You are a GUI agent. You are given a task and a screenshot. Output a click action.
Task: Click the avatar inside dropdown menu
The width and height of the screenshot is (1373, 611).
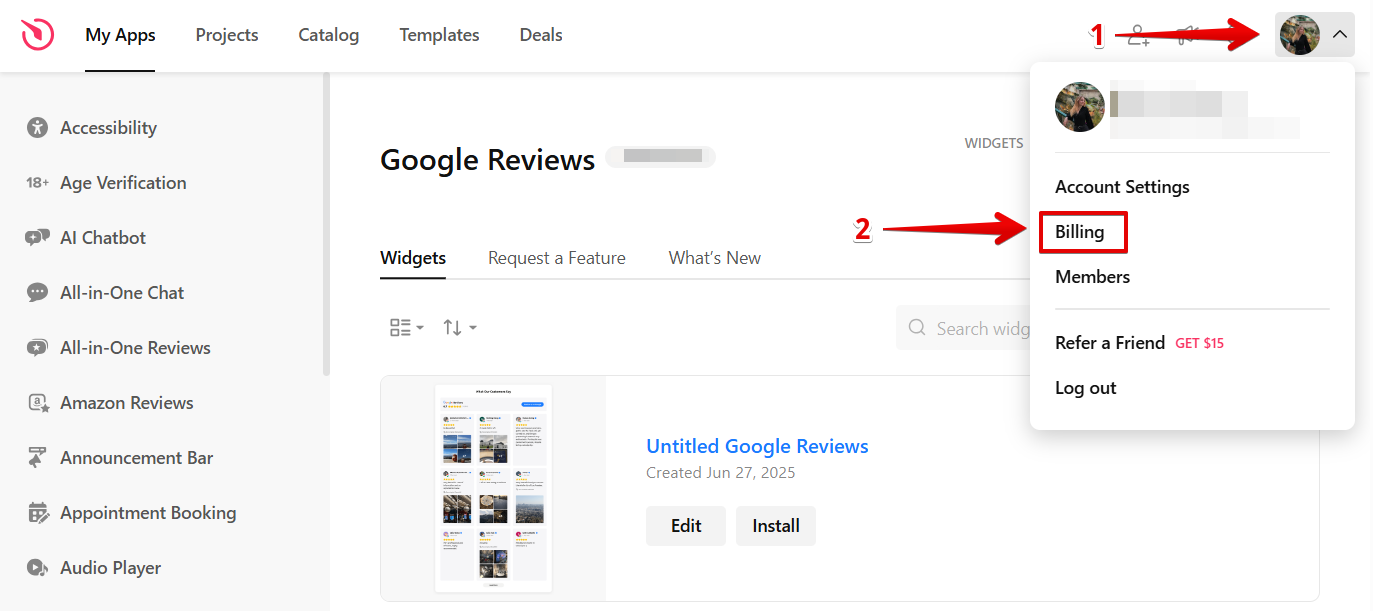[1080, 107]
